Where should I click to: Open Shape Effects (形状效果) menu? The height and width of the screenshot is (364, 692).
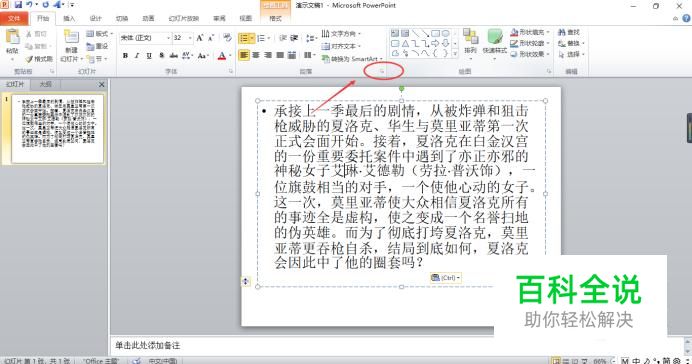tap(530, 54)
